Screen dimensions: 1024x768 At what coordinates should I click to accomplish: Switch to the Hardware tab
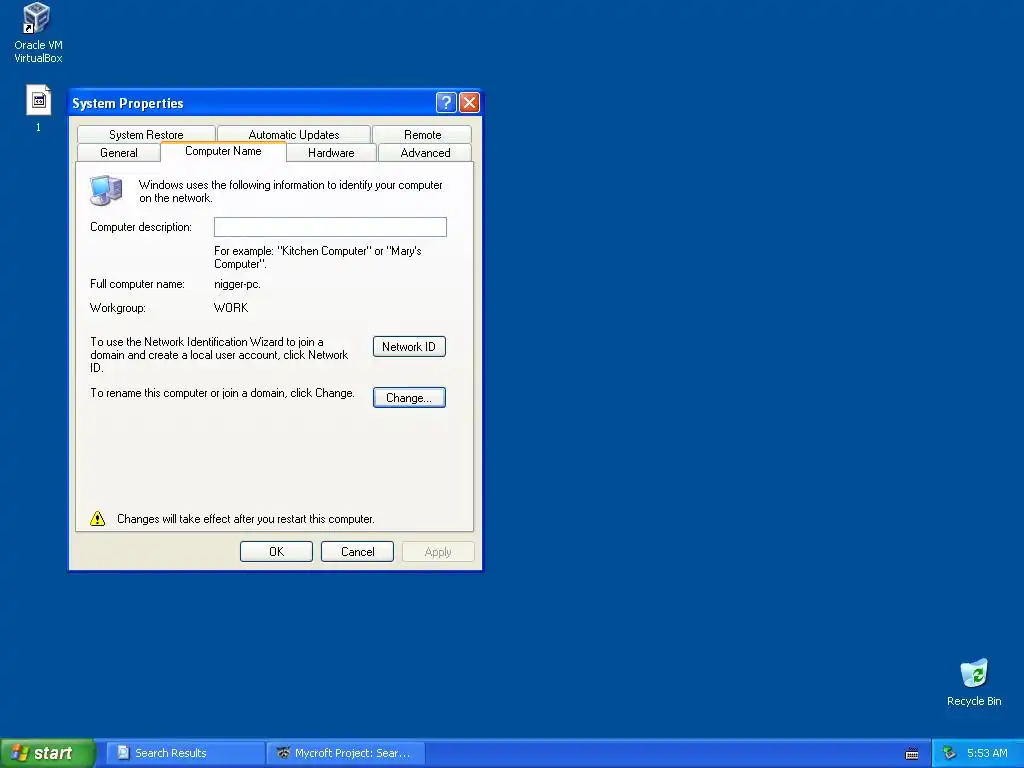[x=331, y=153]
